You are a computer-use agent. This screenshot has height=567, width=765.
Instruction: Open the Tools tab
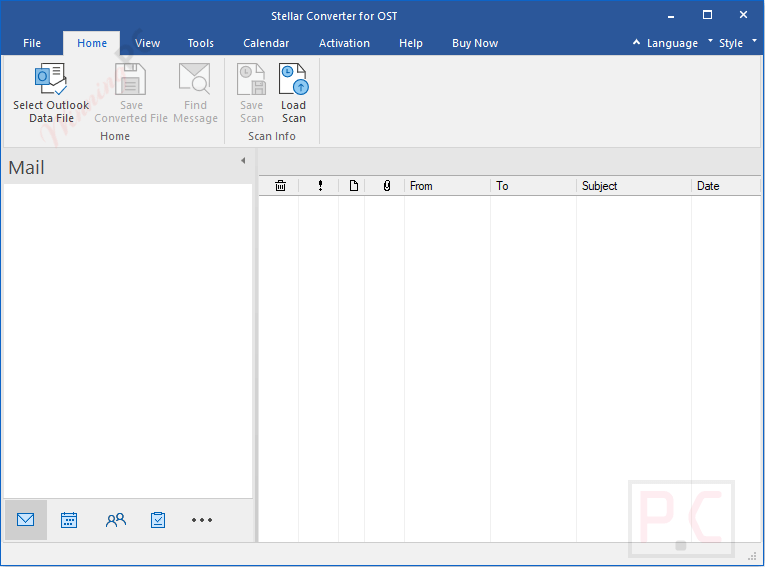[x=201, y=43]
